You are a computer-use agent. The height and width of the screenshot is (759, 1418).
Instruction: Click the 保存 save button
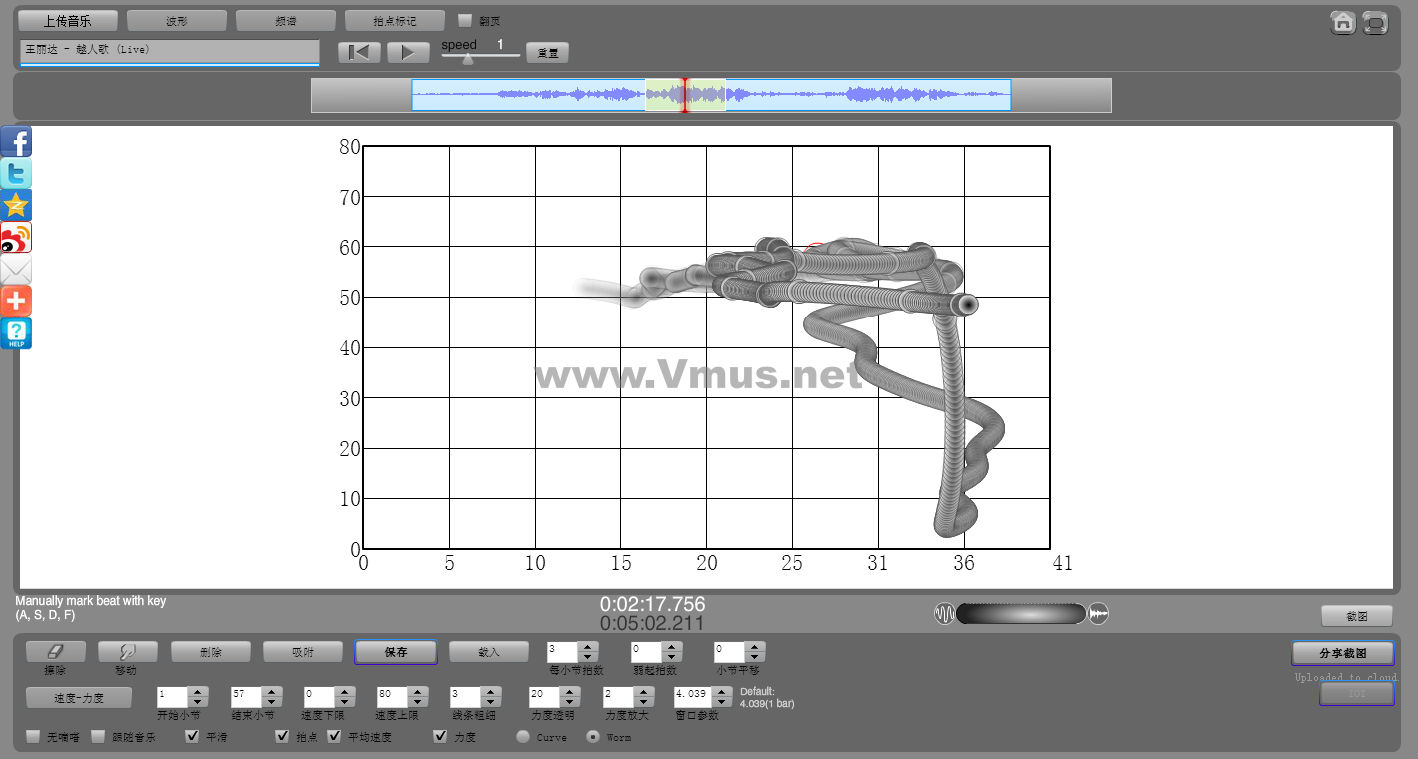coord(395,652)
